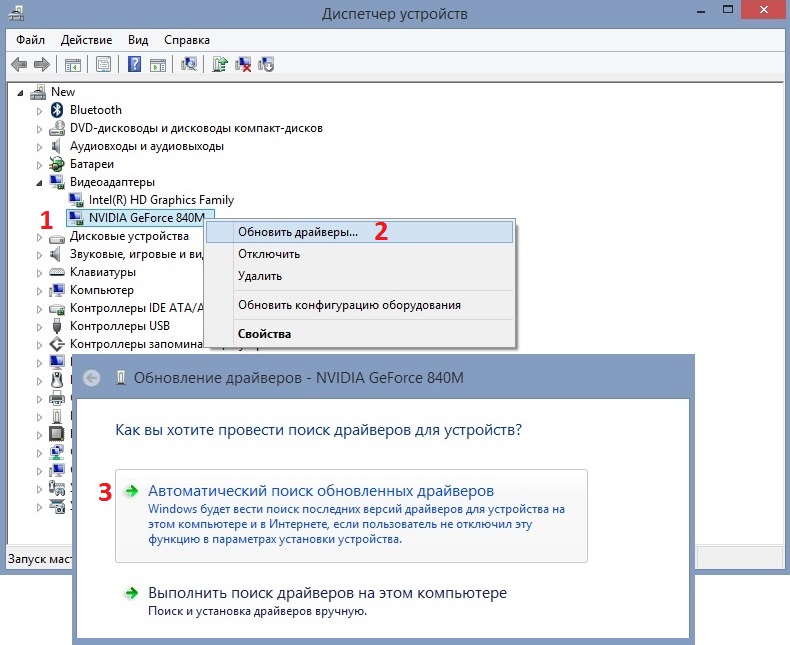Click the imaging devices camera icon
The width and height of the screenshot is (790, 645).
tap(57, 506)
